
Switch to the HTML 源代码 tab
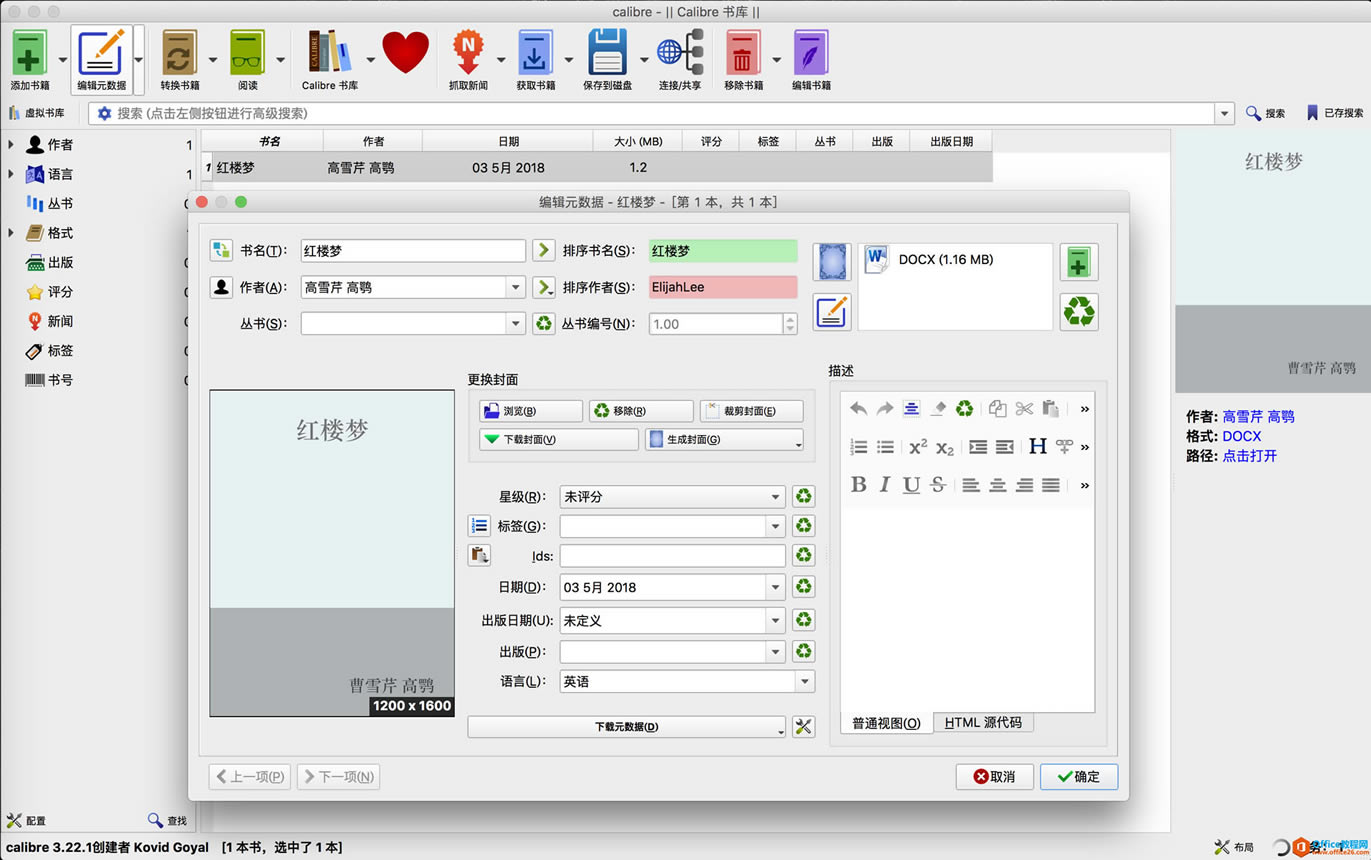point(983,722)
